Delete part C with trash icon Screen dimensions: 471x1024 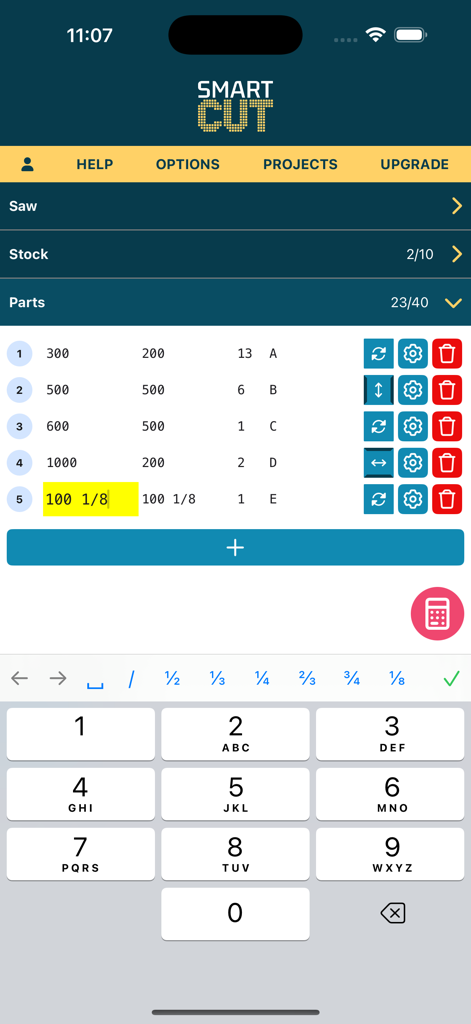click(447, 426)
